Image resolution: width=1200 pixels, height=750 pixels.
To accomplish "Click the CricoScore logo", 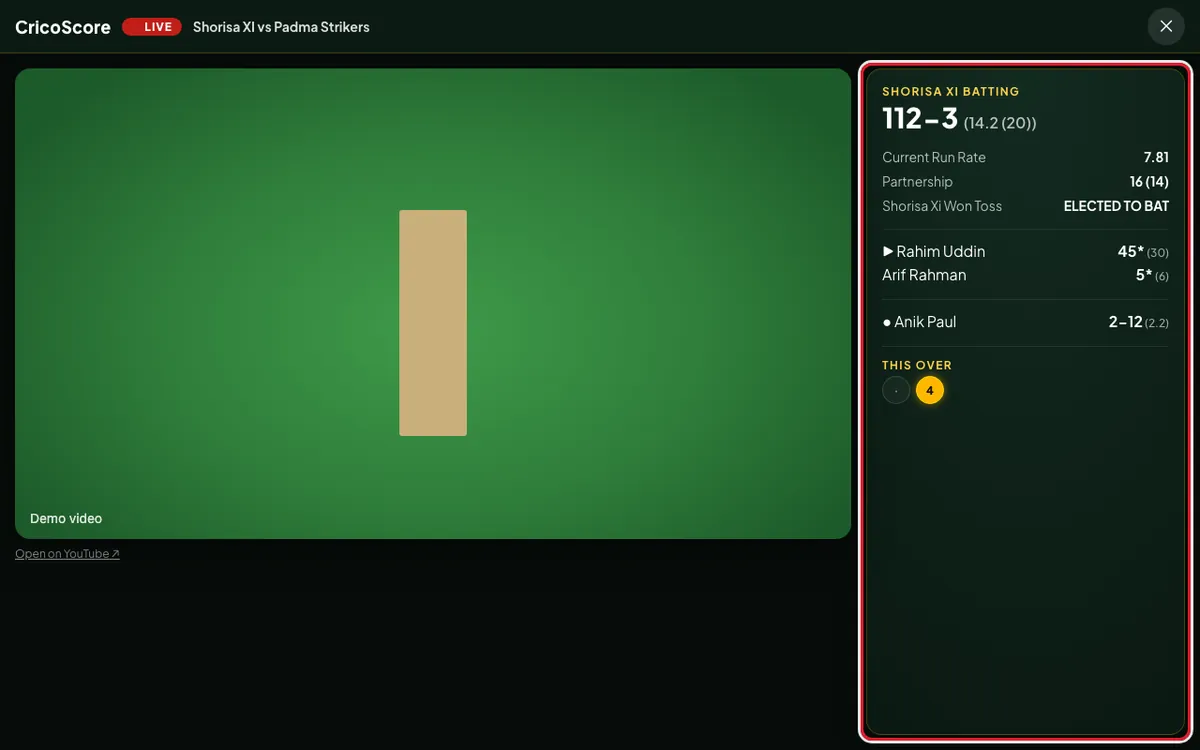I will (x=63, y=27).
